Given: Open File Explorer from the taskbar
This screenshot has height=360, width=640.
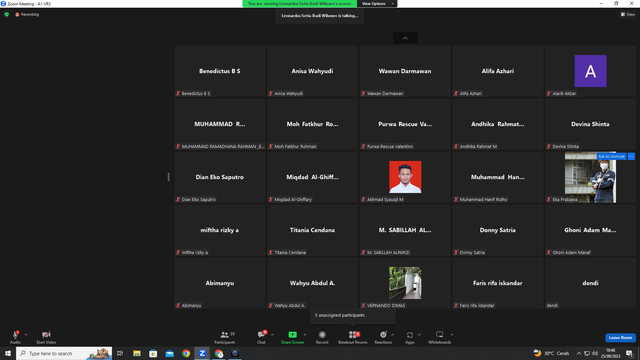Looking at the screenshot, I should [137, 353].
